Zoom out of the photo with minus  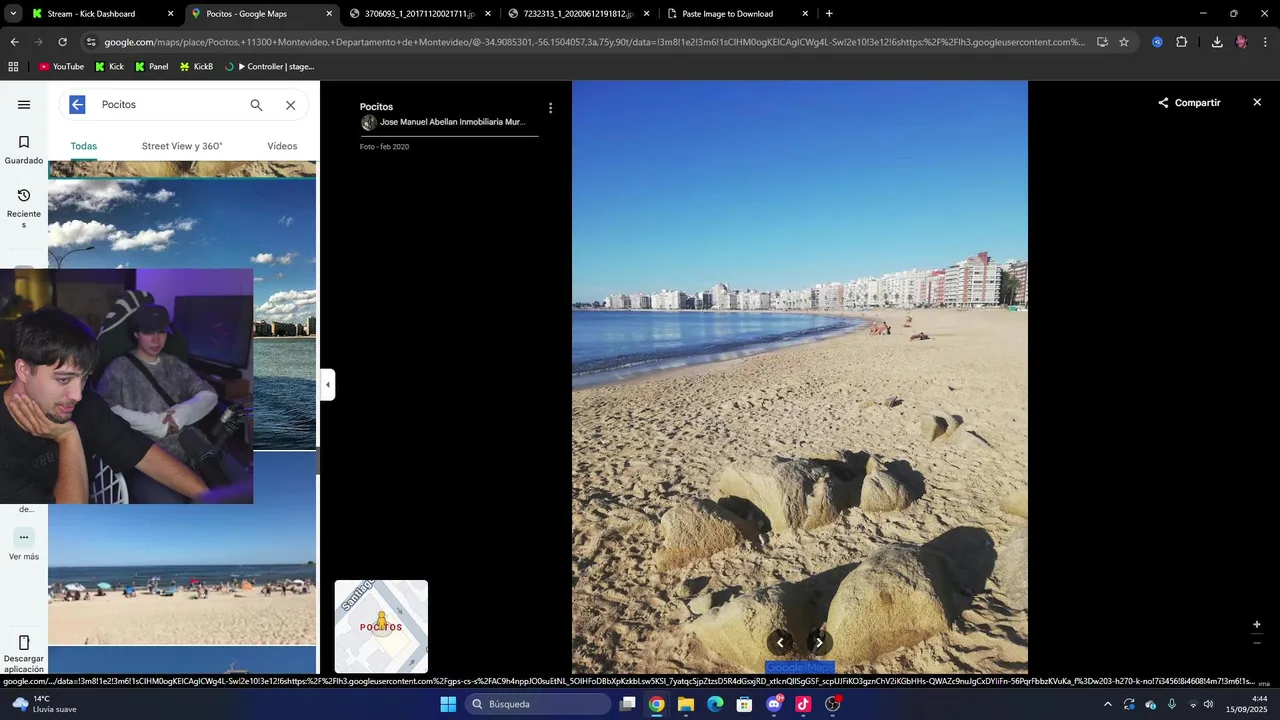pos(1257,643)
